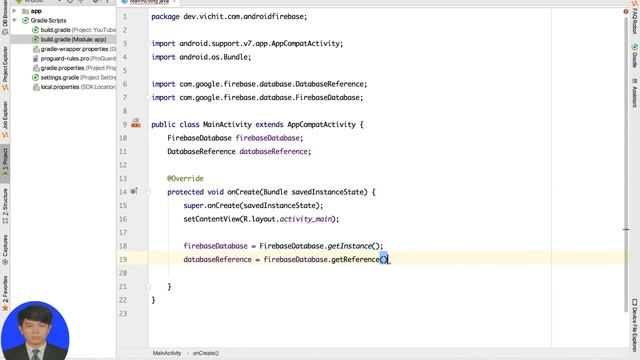The width and height of the screenshot is (640, 360).
Task: Click the getInstance call on line 18
Action: click(350, 246)
